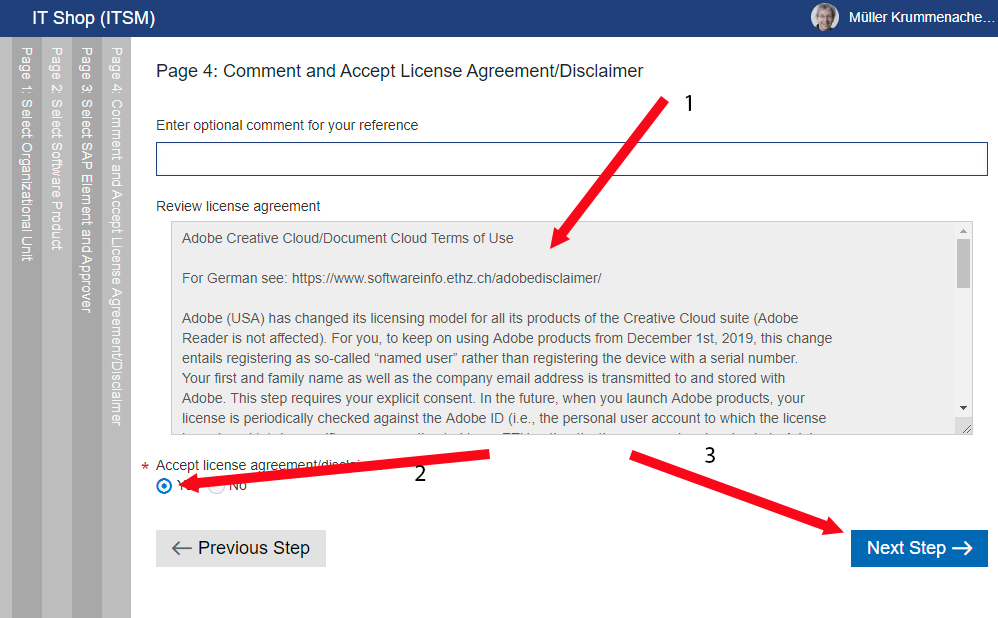
Task: Click the license text area resize handle
Action: pos(966,429)
